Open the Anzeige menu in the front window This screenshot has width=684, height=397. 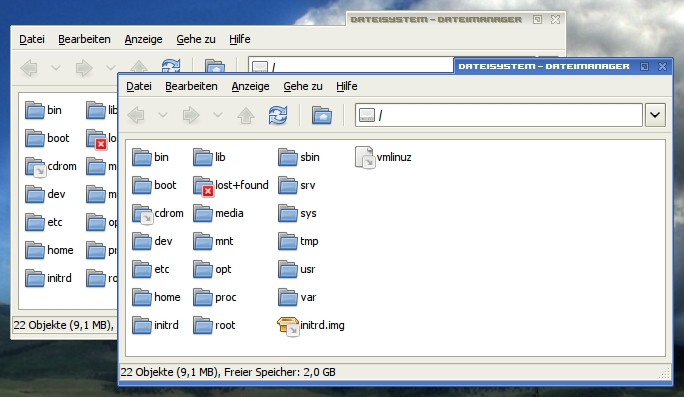coord(250,86)
